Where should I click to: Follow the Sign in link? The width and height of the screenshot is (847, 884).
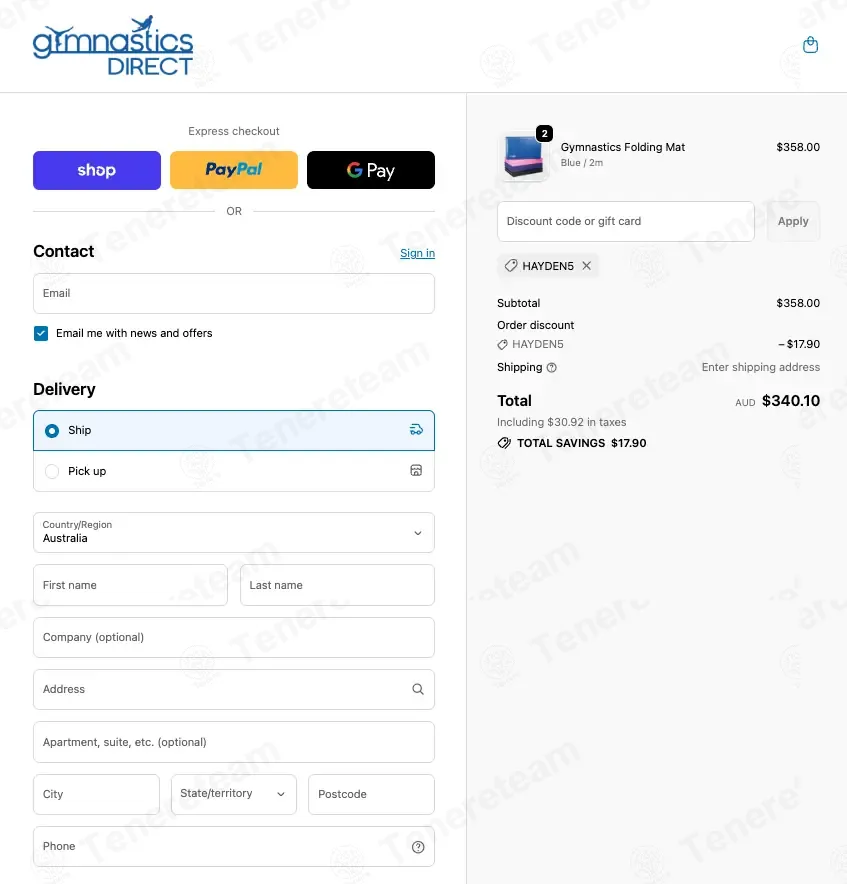click(x=417, y=253)
